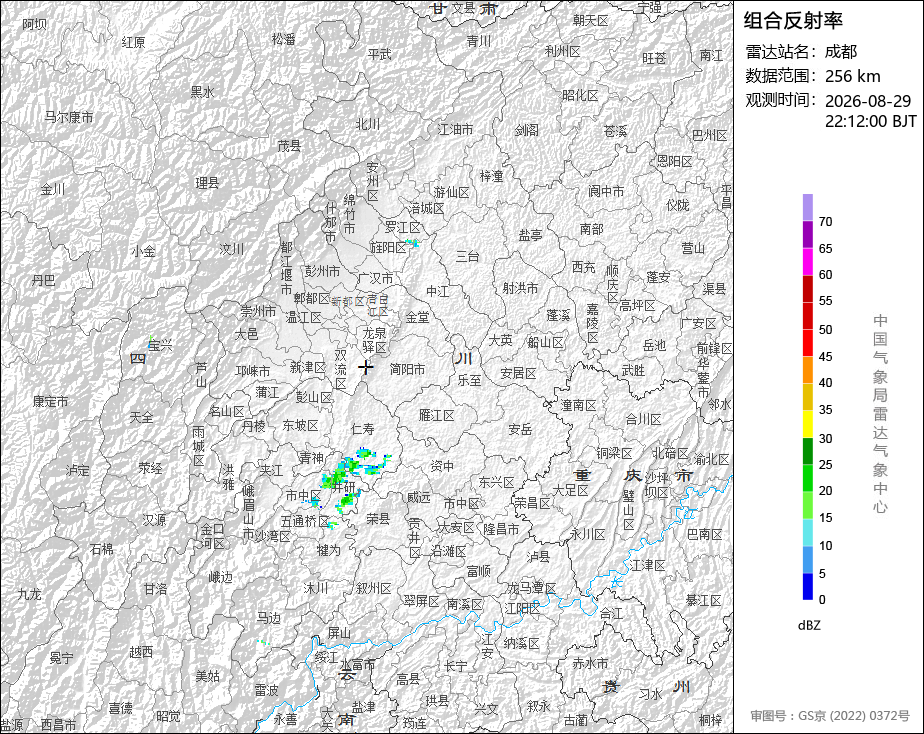
Task: Click the purple 70 dBZ color swatch
Action: 808,207
